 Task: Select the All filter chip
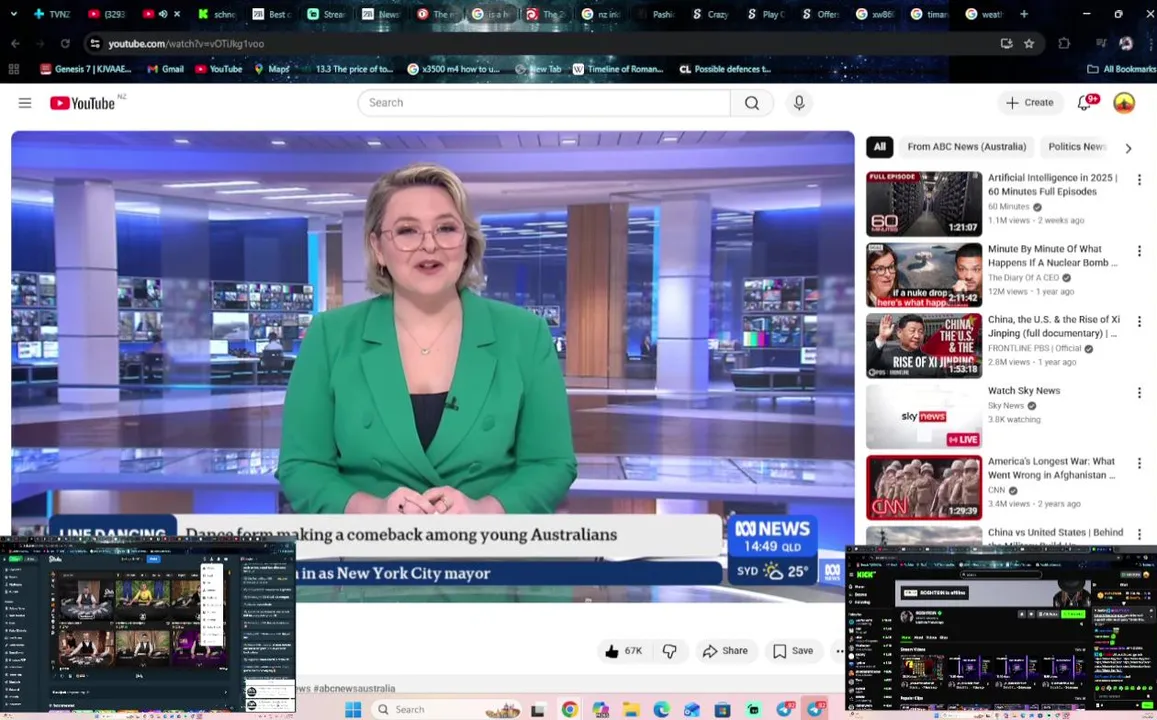click(x=880, y=147)
